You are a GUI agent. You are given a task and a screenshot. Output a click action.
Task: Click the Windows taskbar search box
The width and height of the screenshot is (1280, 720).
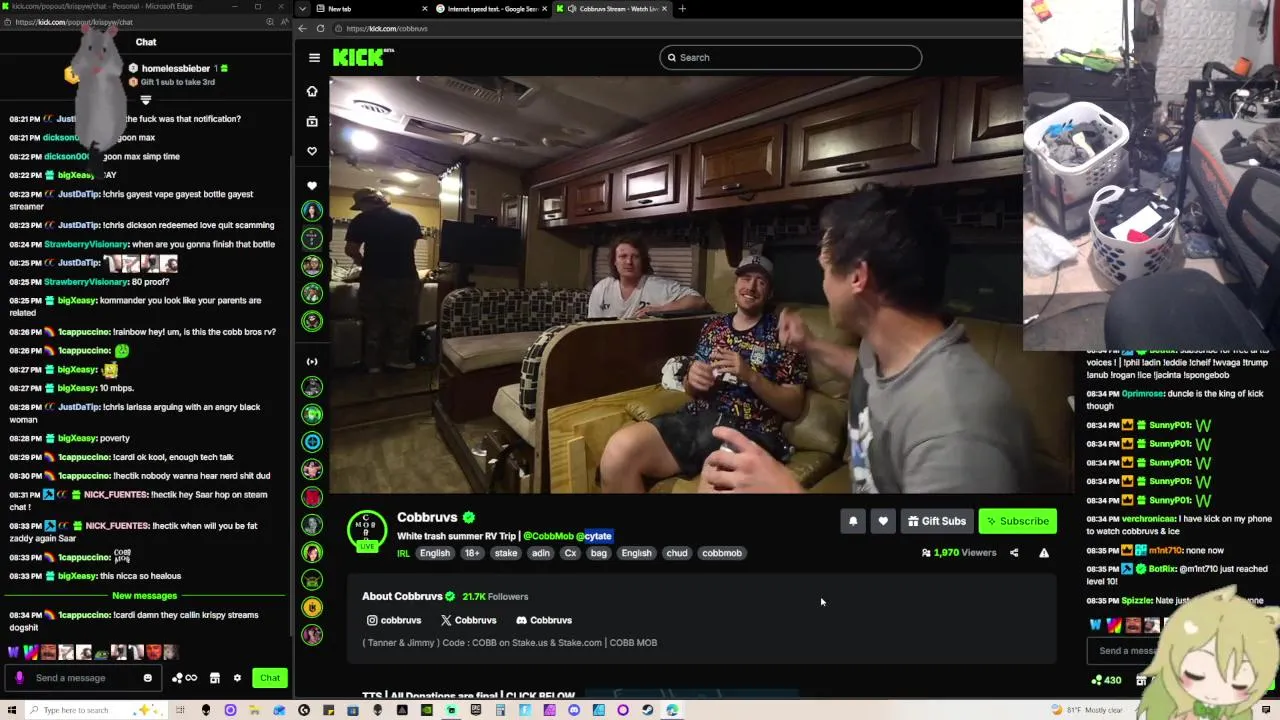[x=95, y=710]
